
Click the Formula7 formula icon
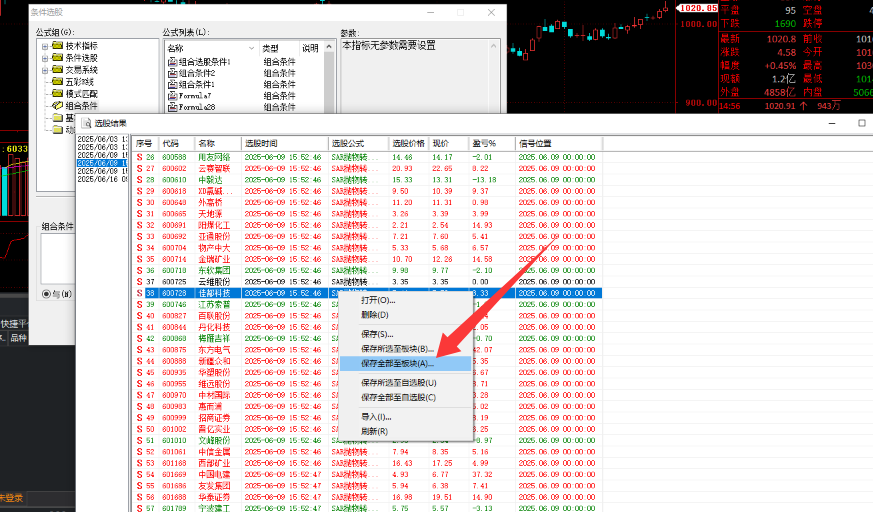172,95
